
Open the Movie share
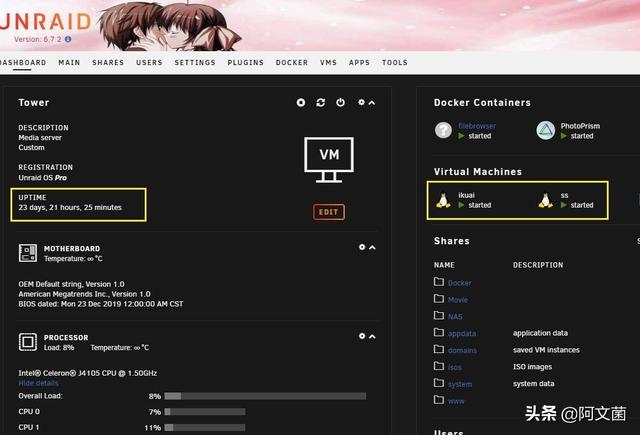(x=458, y=300)
